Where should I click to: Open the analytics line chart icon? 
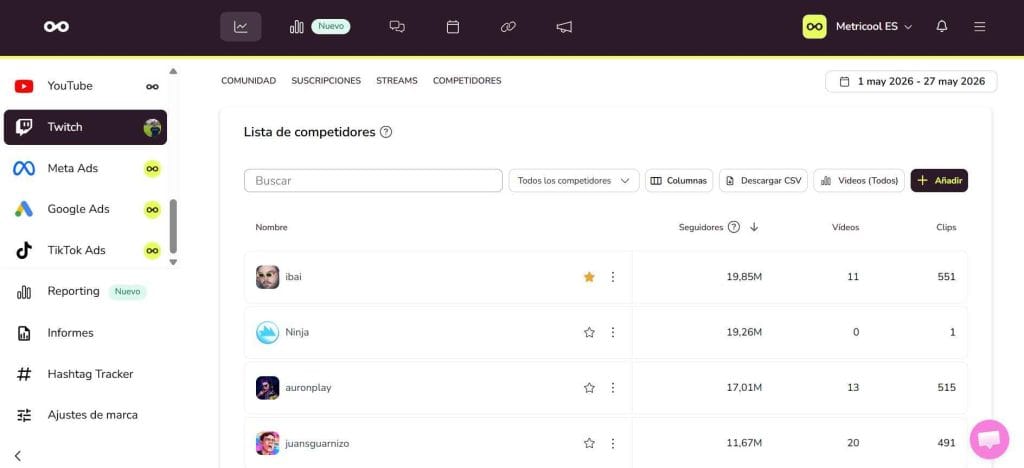coord(240,27)
